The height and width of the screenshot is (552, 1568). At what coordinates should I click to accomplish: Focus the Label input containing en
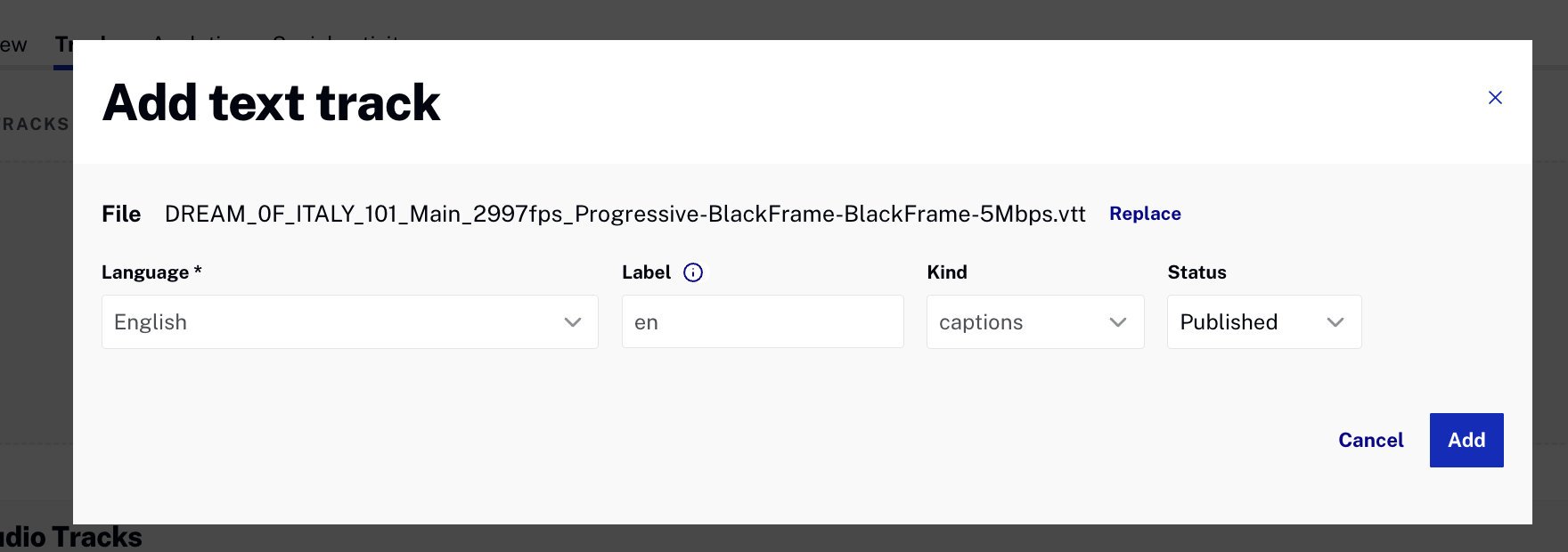(763, 321)
